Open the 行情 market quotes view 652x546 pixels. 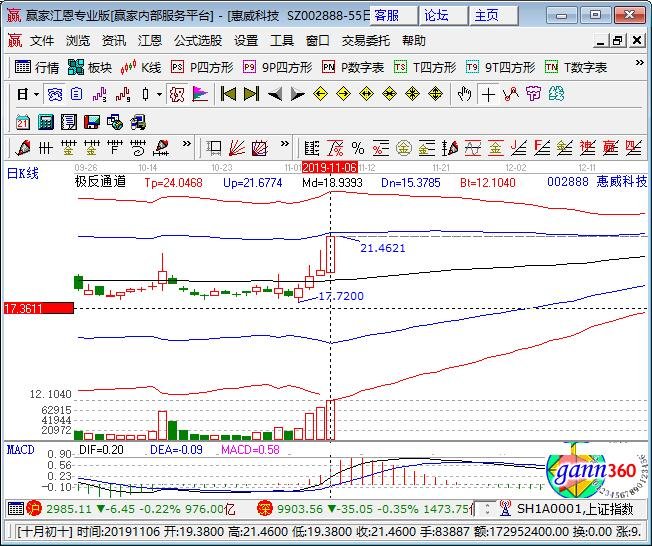(x=37, y=67)
